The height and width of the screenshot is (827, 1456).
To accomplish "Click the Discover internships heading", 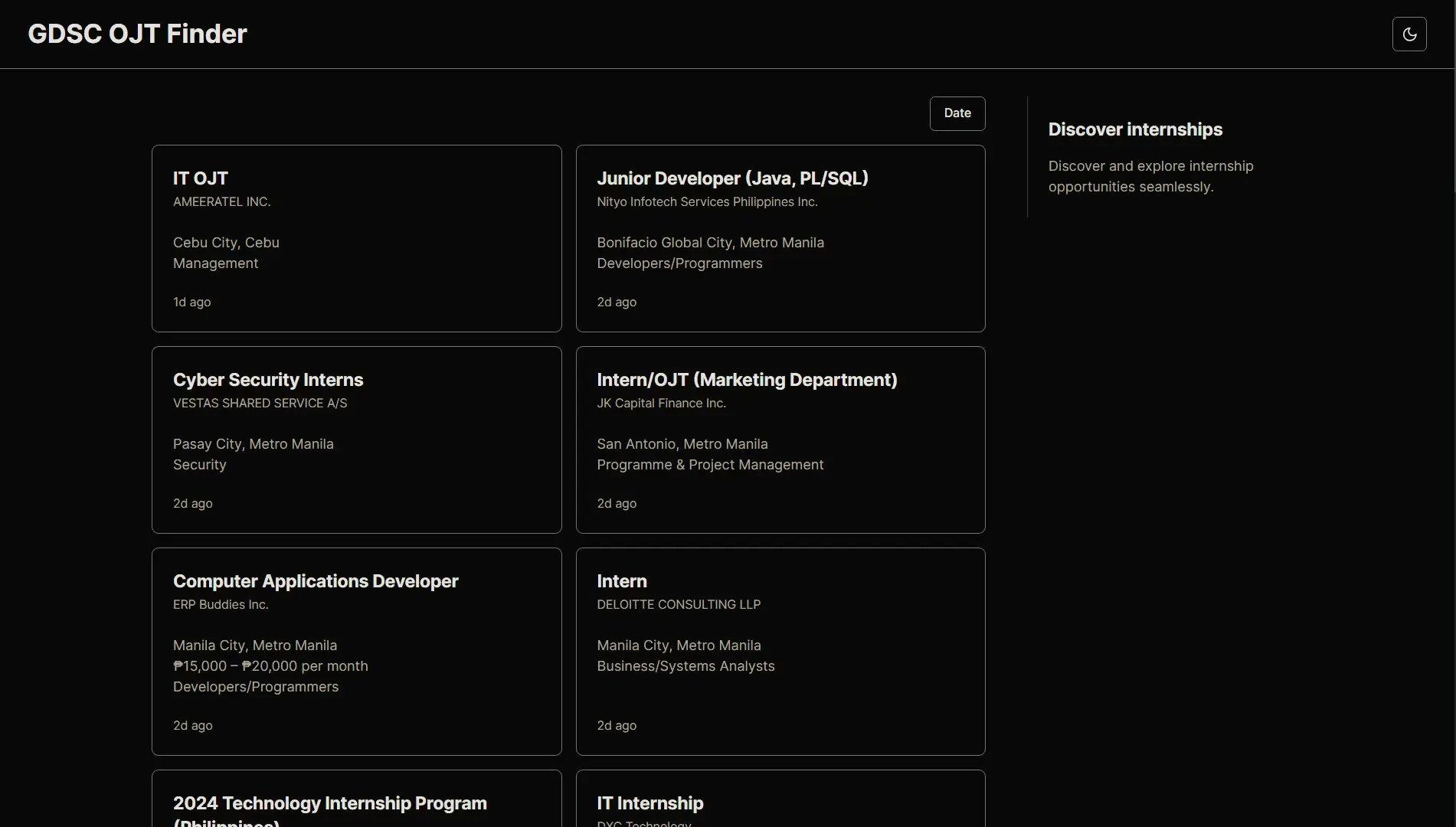I will (1134, 129).
